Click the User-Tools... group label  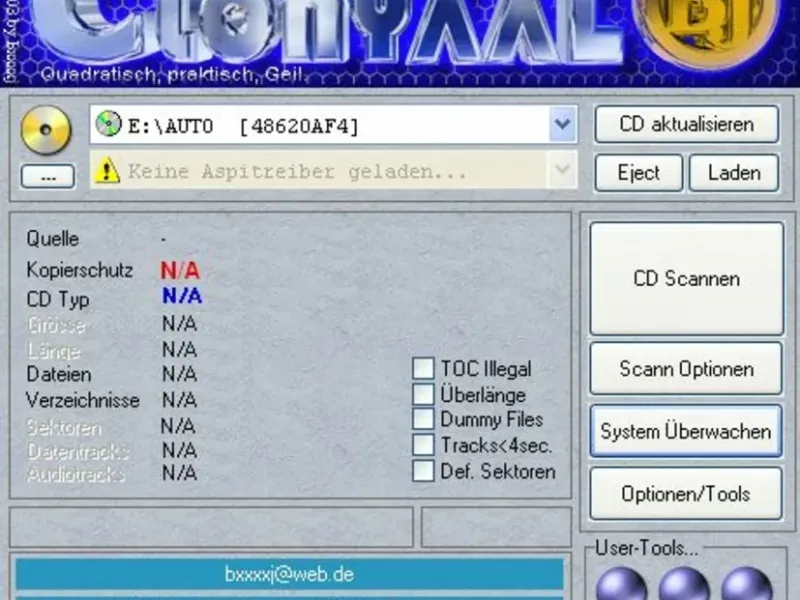(646, 548)
